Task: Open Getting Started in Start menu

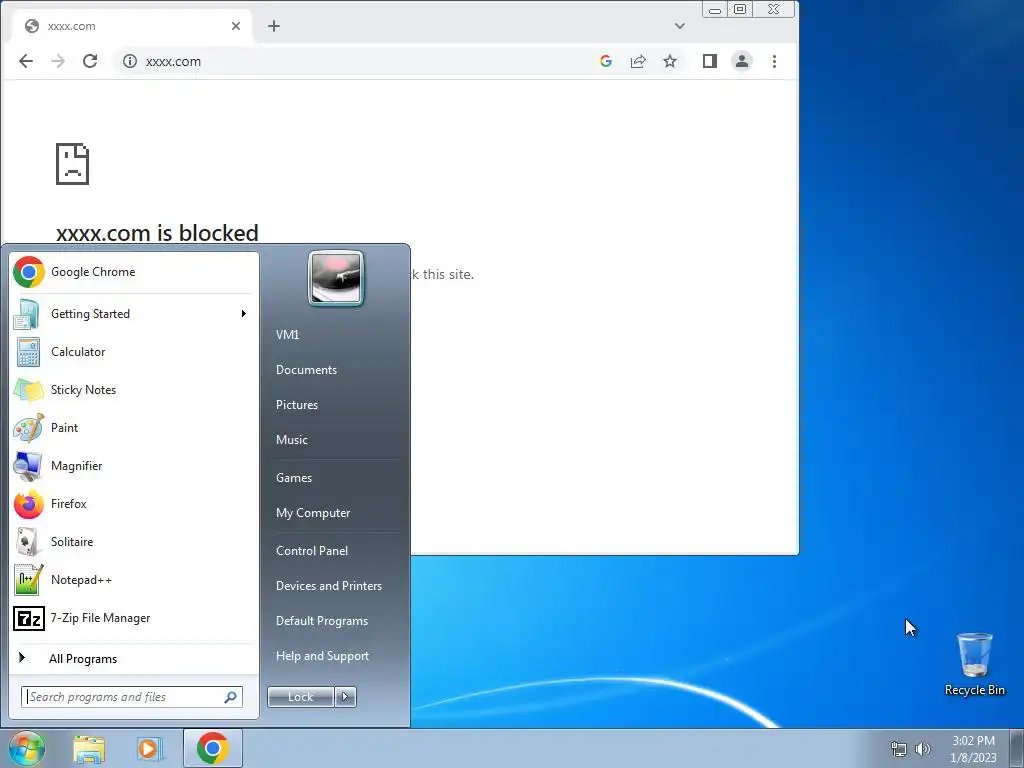Action: click(133, 313)
